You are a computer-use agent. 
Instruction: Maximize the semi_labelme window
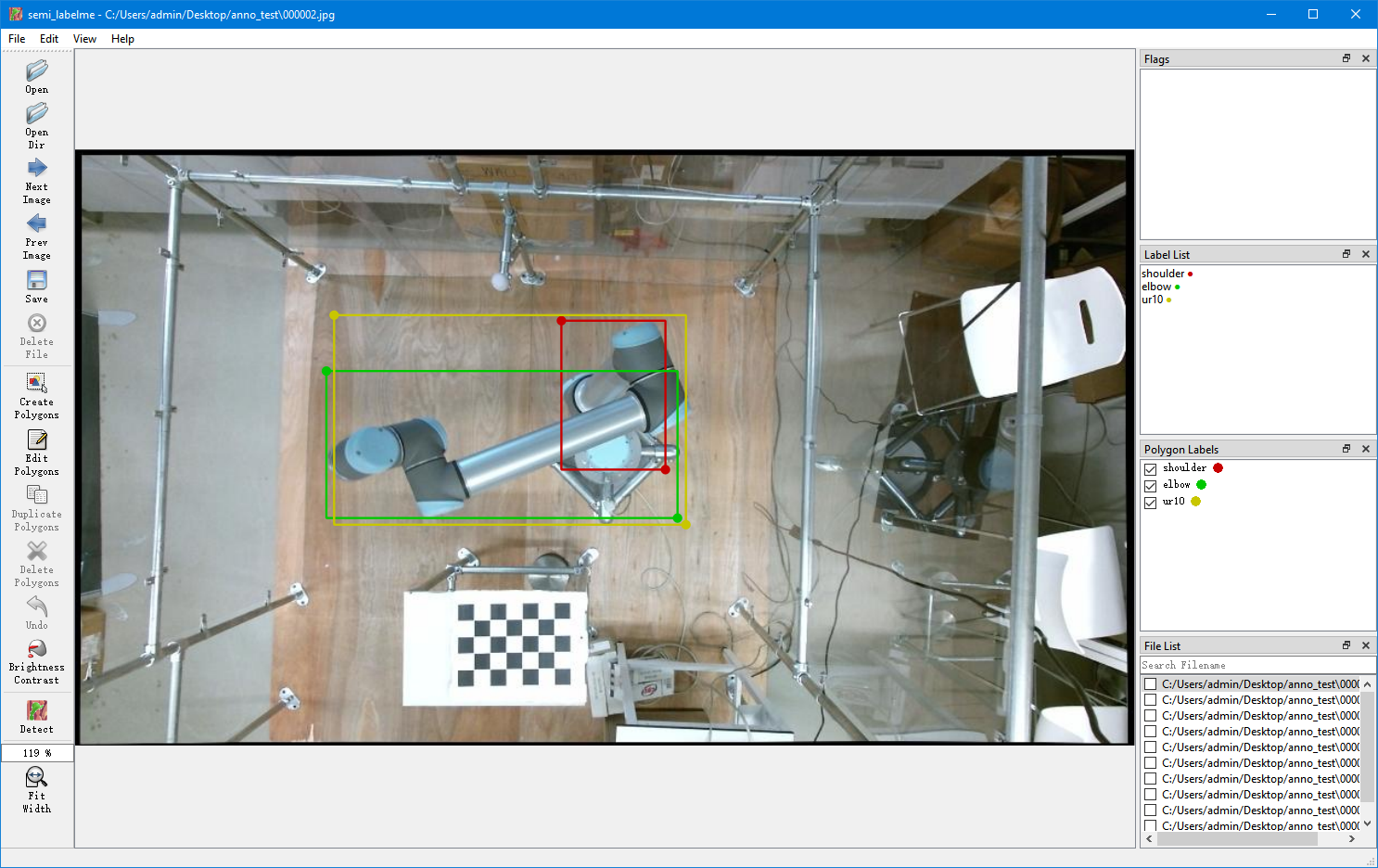tap(1313, 14)
